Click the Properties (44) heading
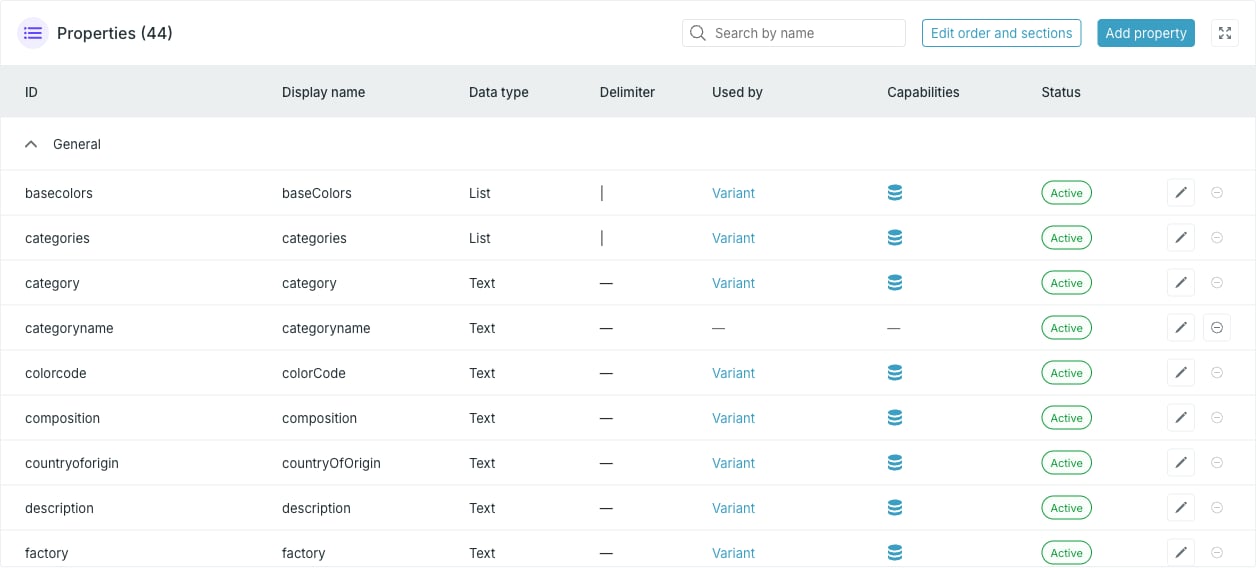The width and height of the screenshot is (1256, 568). [115, 33]
